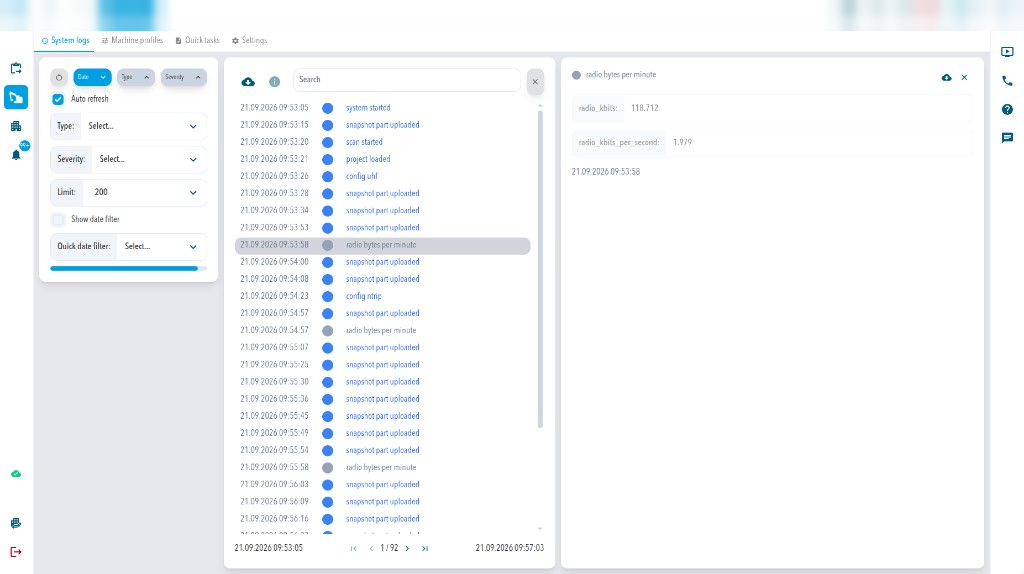Go to previous page of logs
The image size is (1024, 574).
tap(371, 549)
